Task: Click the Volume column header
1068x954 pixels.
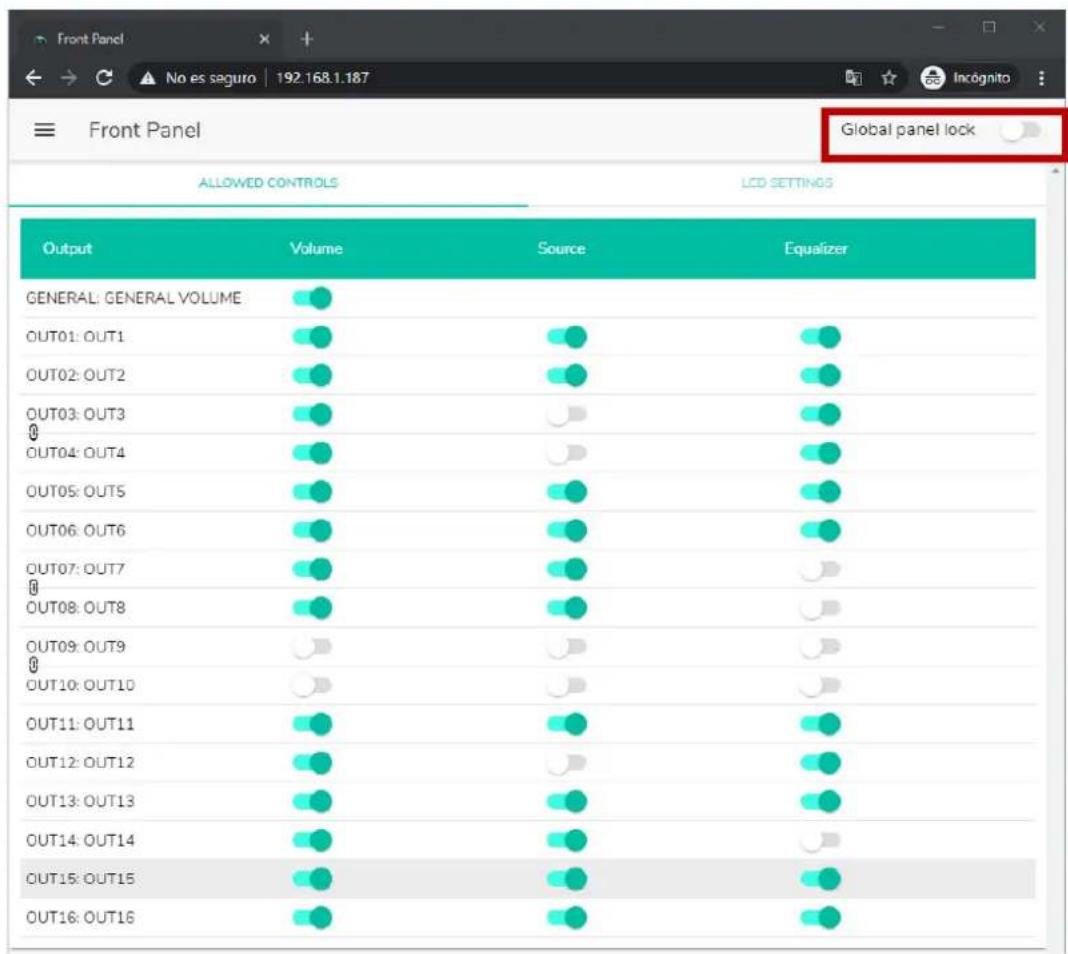Action: pos(316,249)
